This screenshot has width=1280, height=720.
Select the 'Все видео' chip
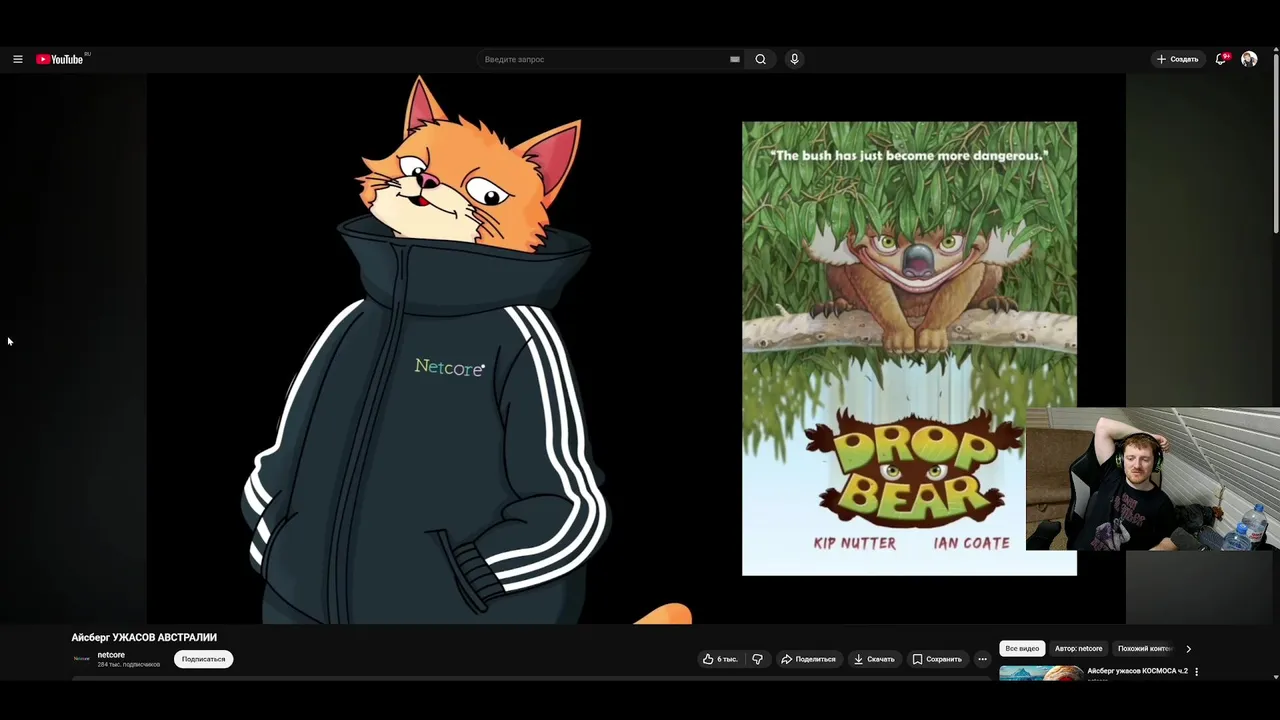coord(1022,648)
